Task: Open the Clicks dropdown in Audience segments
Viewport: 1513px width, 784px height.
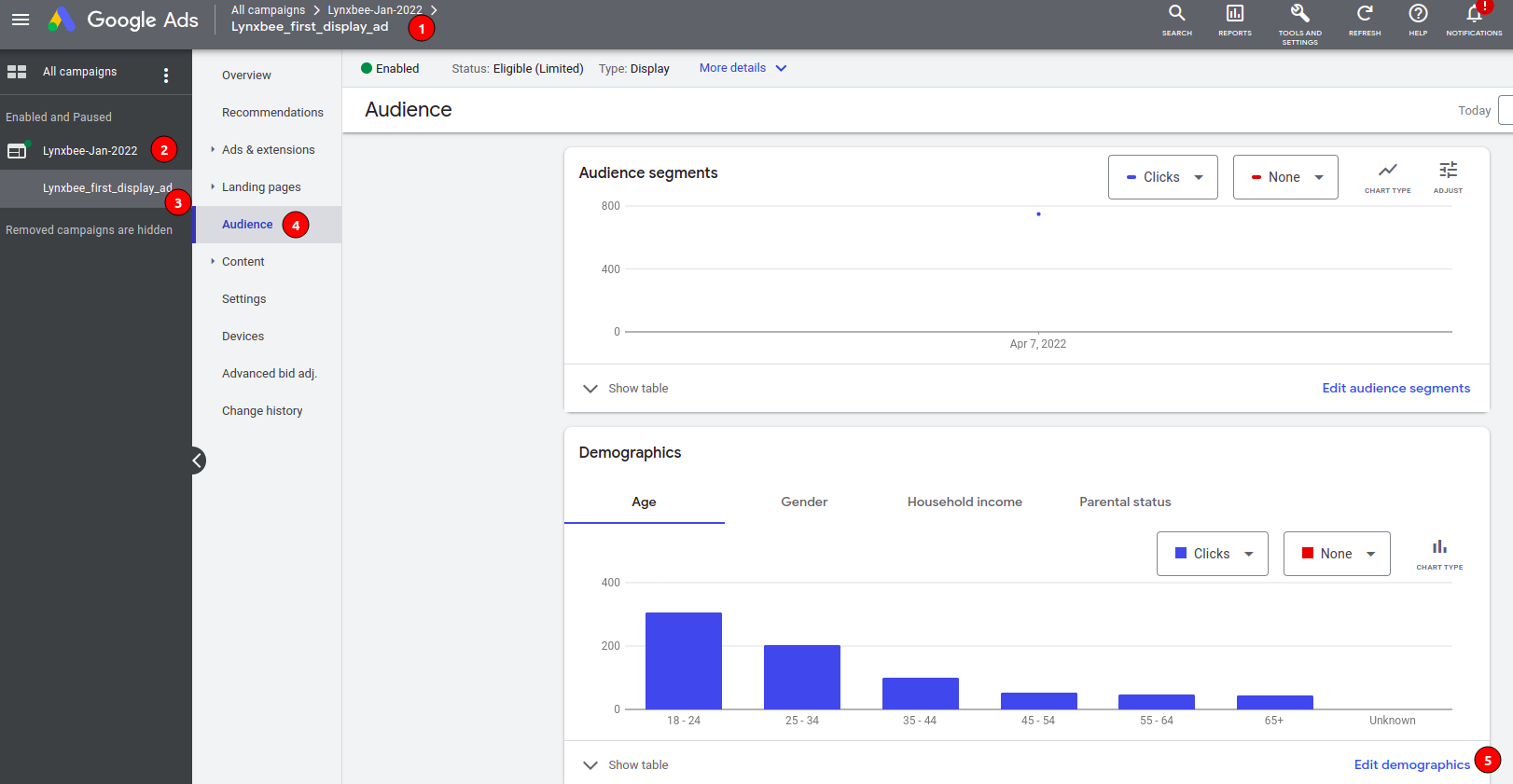Action: 1162,177
